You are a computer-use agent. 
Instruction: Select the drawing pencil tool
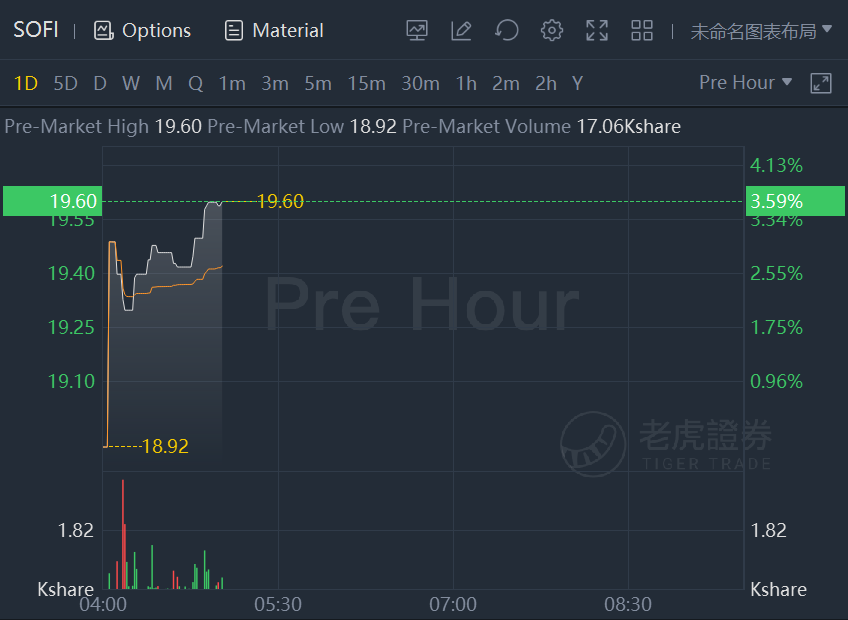(461, 30)
